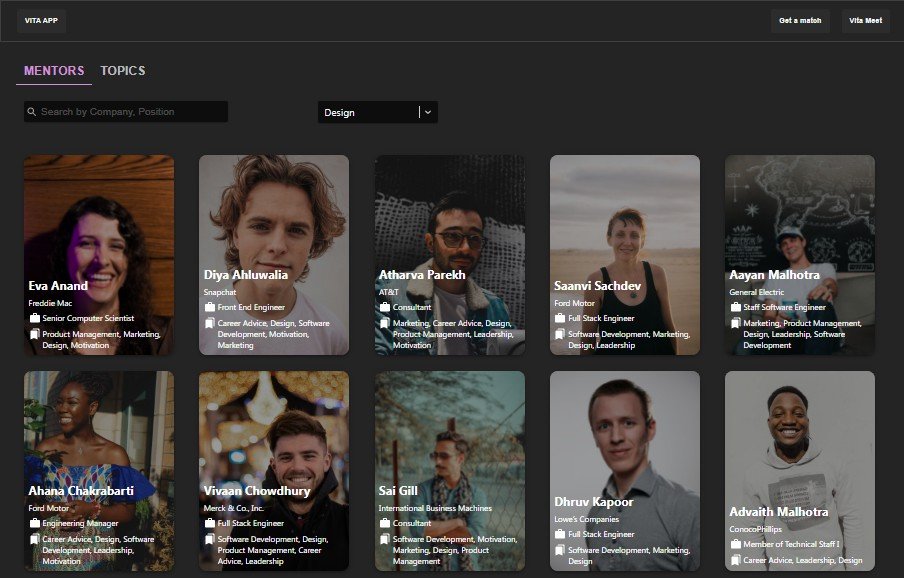
Task: Click the search by Company, Position field
Action: point(125,111)
